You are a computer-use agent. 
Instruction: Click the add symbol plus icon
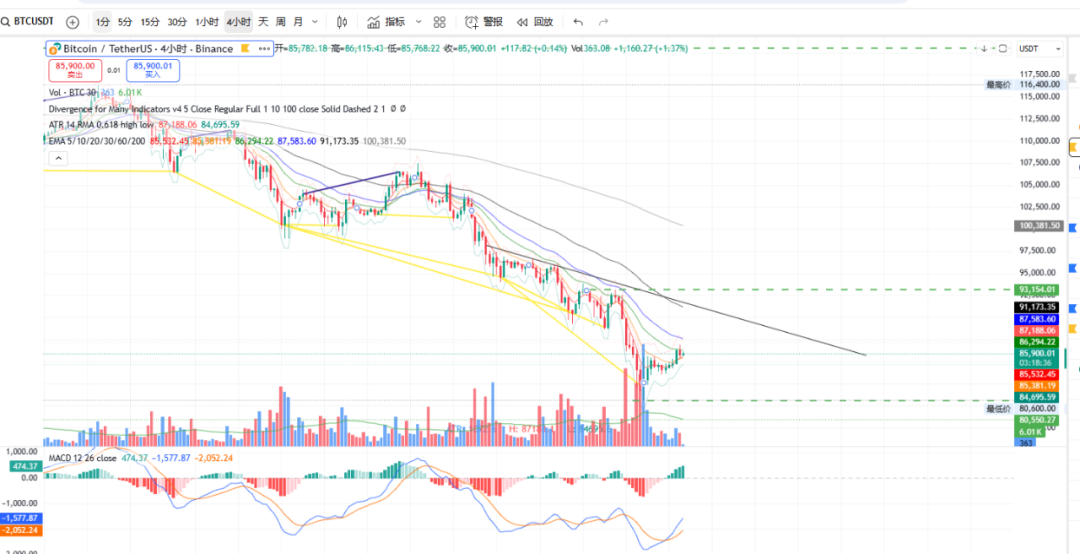[x=72, y=21]
